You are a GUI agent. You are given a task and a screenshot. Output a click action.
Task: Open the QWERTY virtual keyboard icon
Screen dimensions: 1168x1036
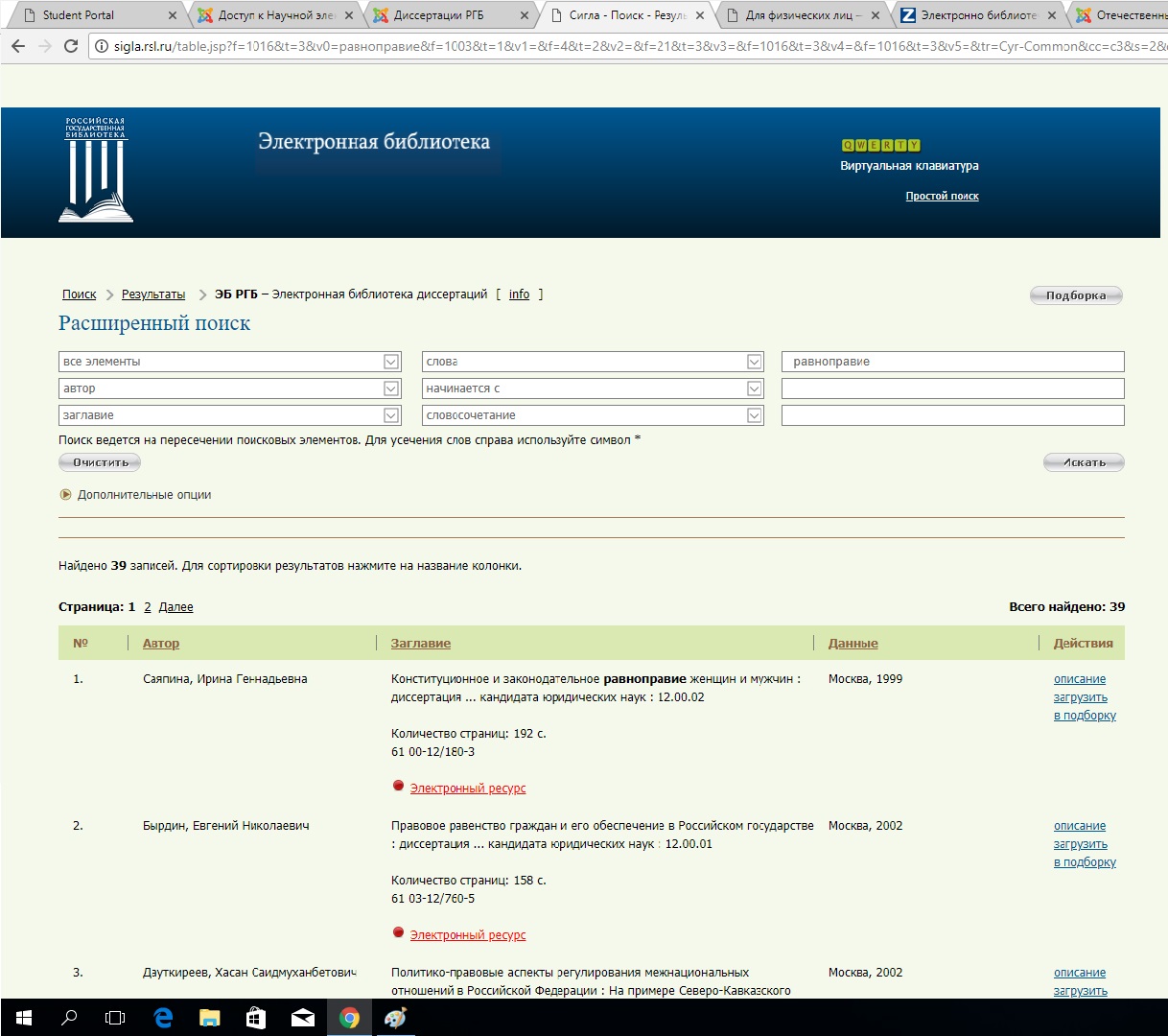point(880,146)
